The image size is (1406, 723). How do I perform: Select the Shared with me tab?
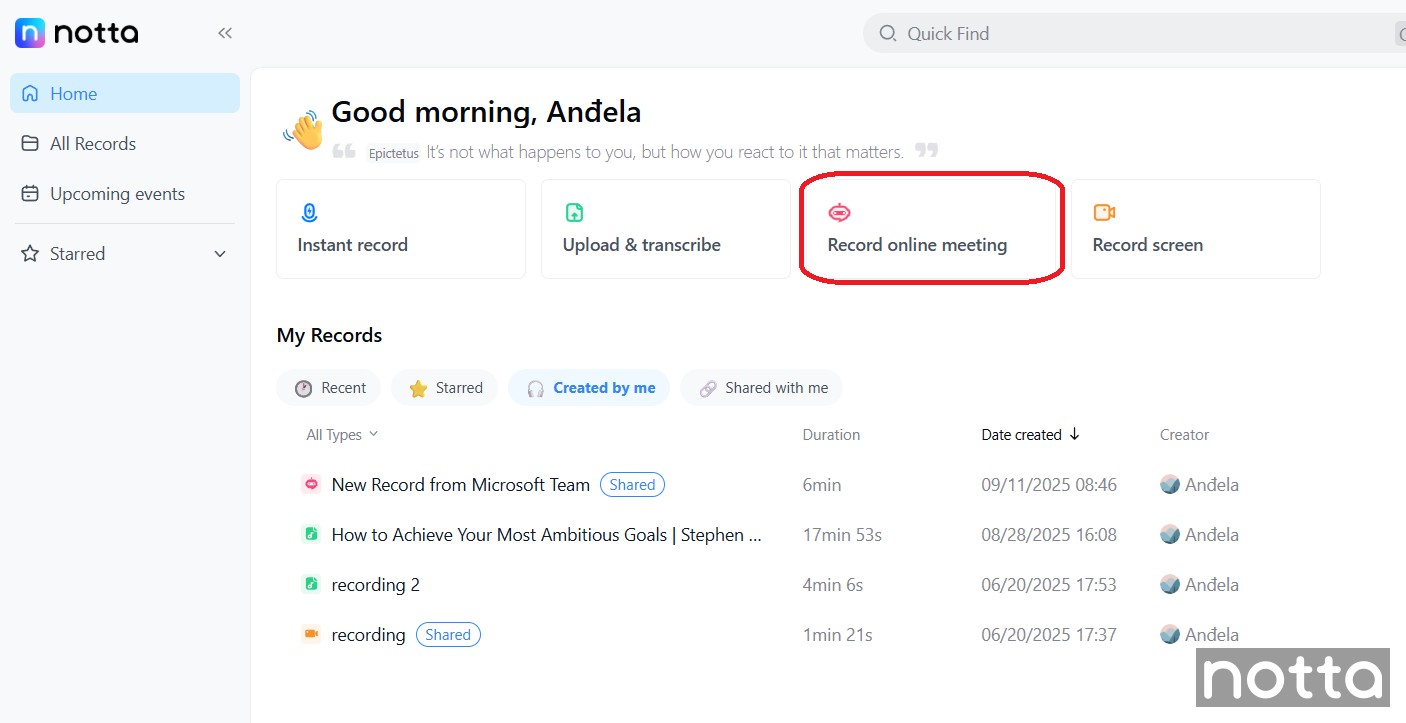762,388
